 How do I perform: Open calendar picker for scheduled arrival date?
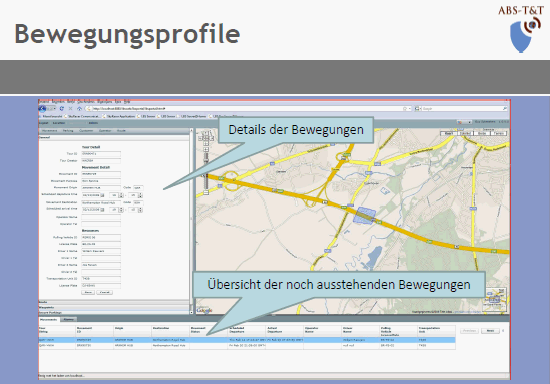(102, 210)
